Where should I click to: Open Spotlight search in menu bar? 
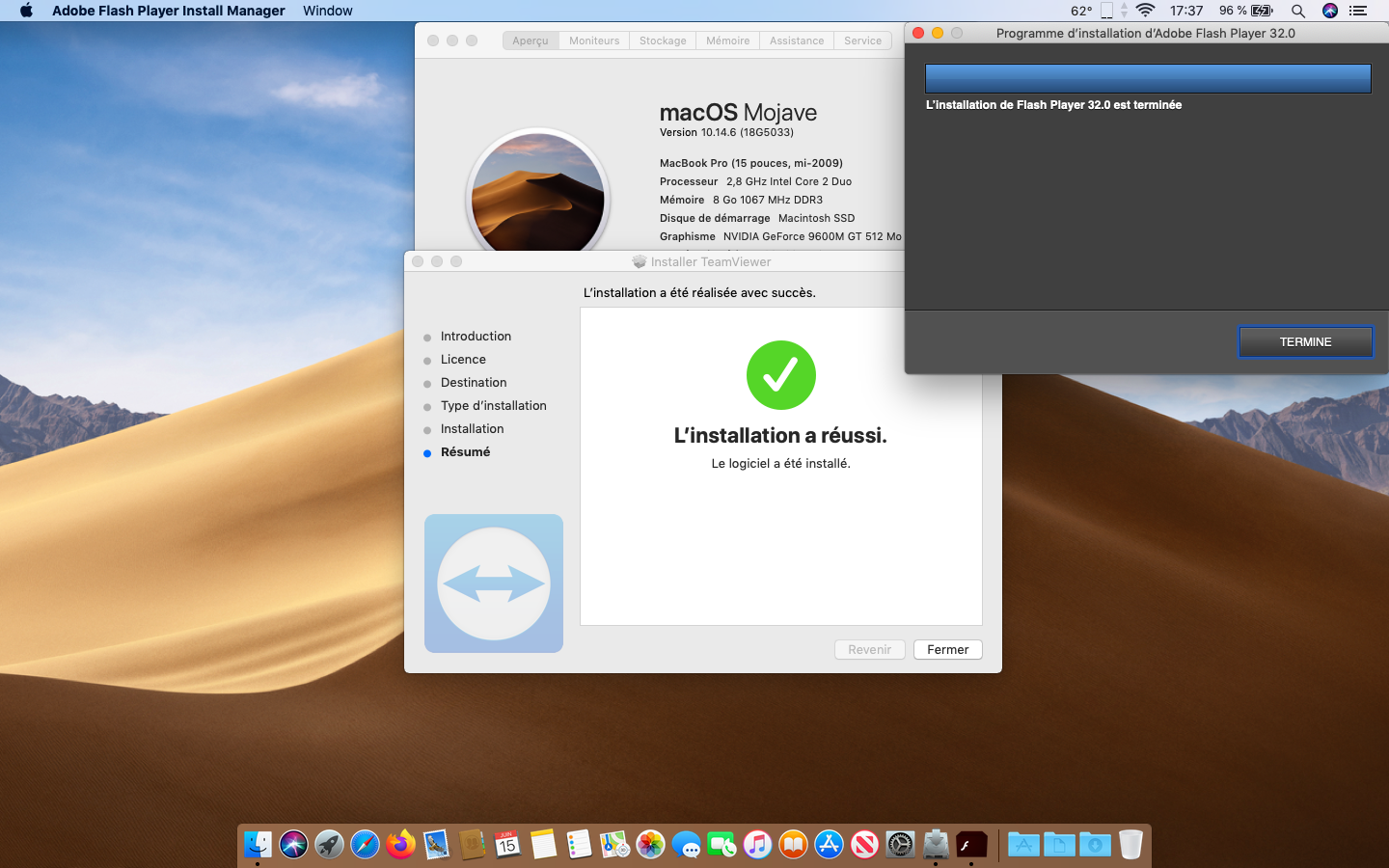[1298, 11]
